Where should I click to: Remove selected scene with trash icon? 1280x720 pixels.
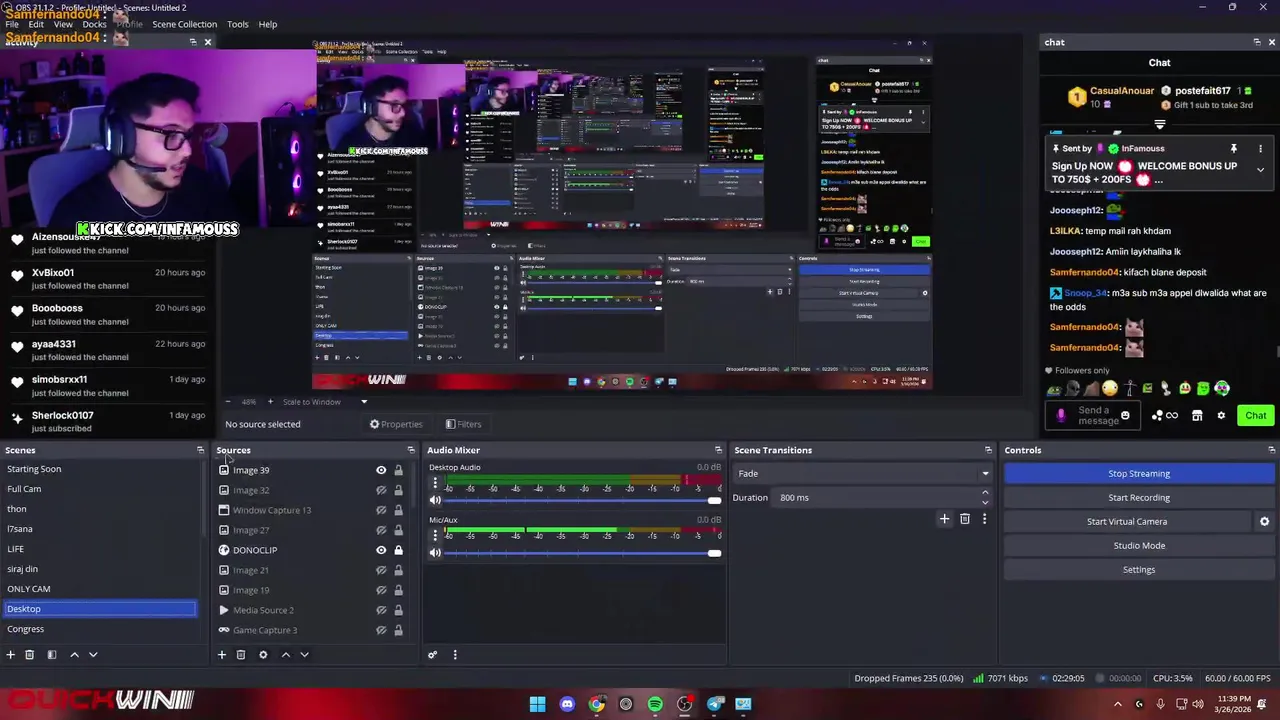[30, 655]
